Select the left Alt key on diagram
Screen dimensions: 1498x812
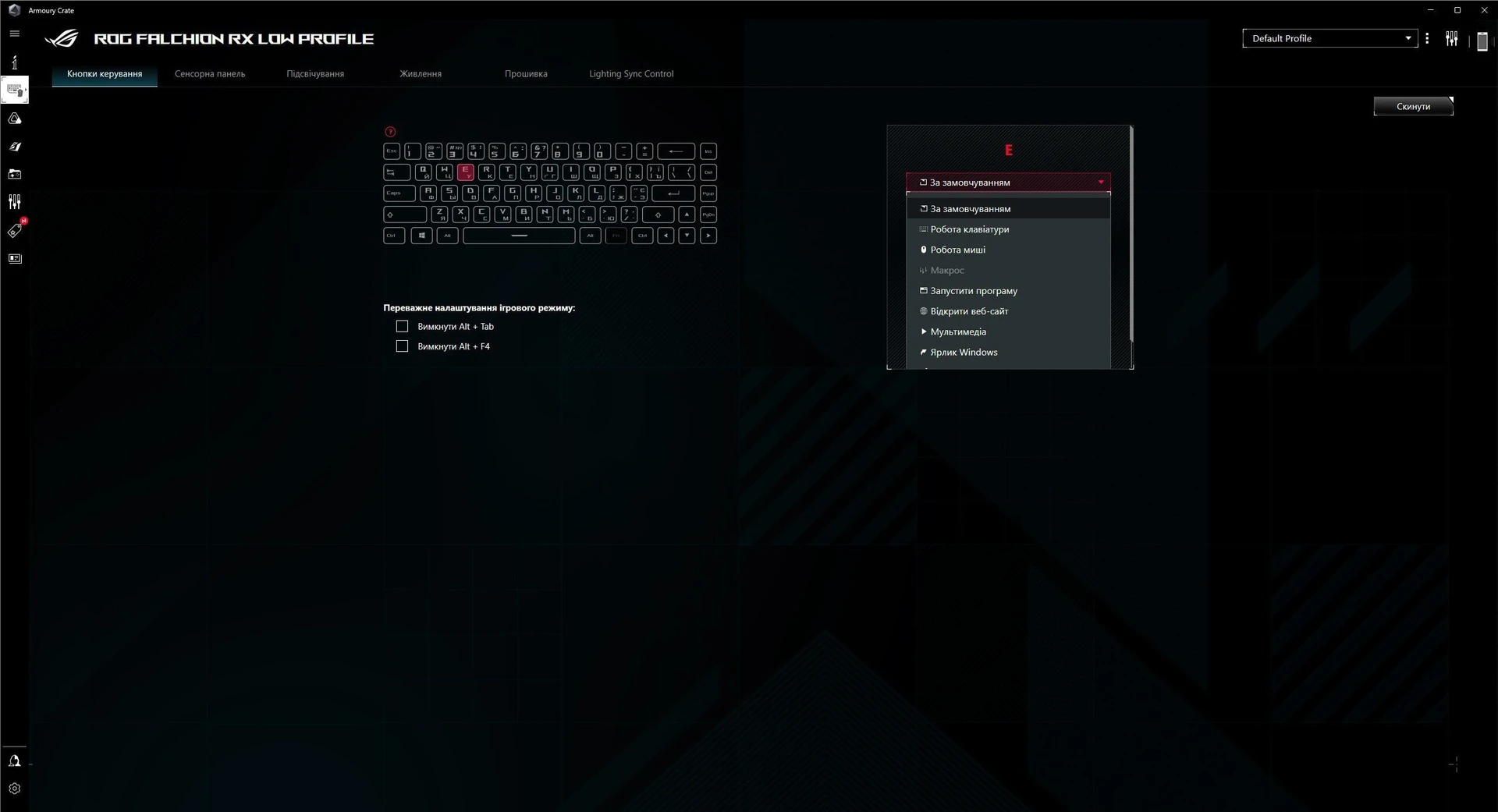click(x=447, y=236)
